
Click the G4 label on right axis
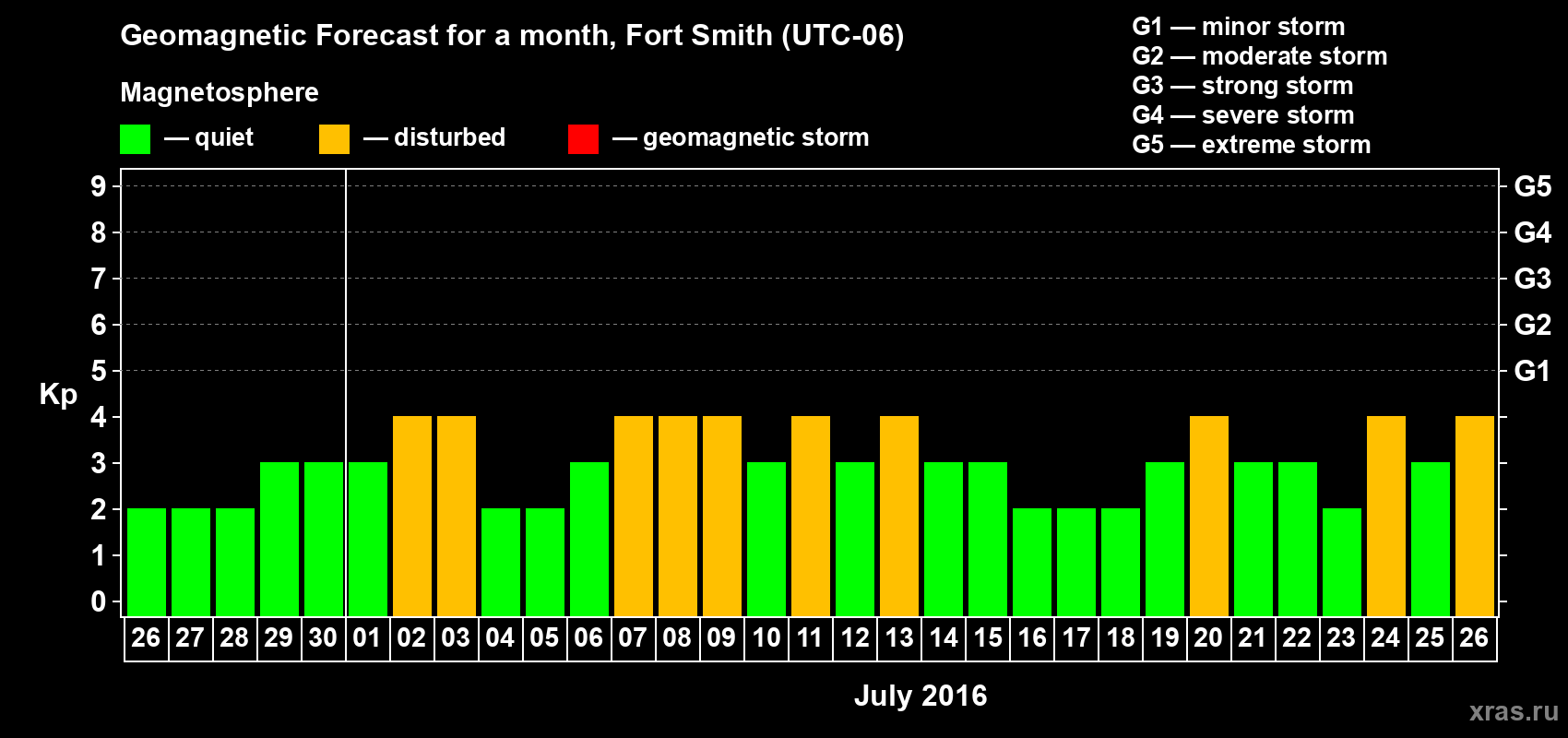(1533, 232)
